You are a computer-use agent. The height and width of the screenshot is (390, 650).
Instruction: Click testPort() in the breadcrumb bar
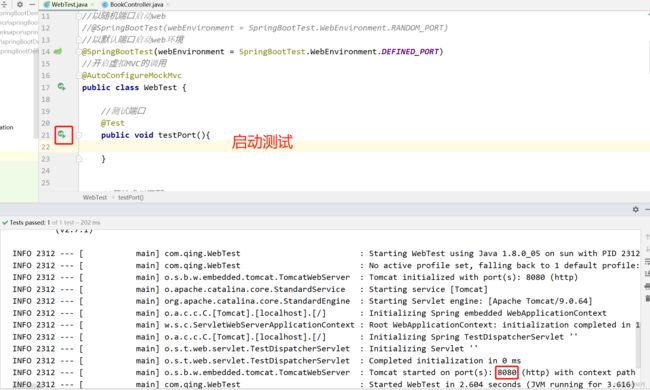point(131,197)
